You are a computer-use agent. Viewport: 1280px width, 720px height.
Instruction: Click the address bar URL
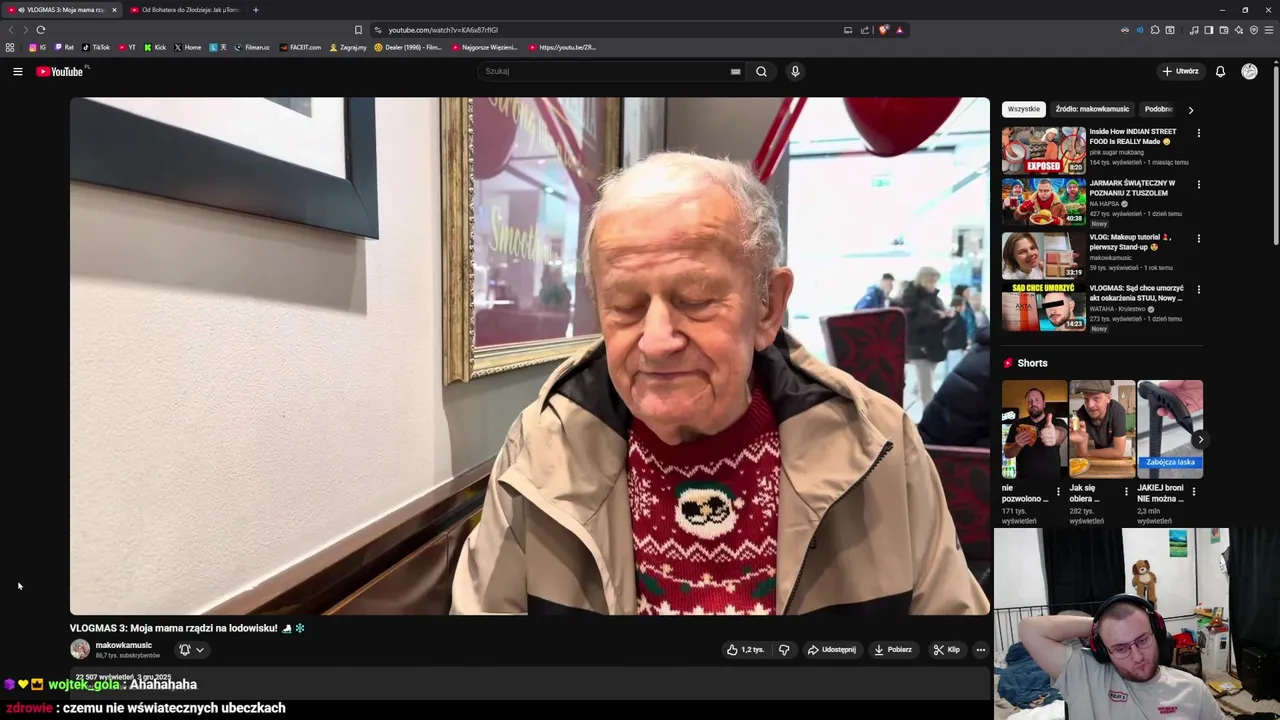(443, 30)
